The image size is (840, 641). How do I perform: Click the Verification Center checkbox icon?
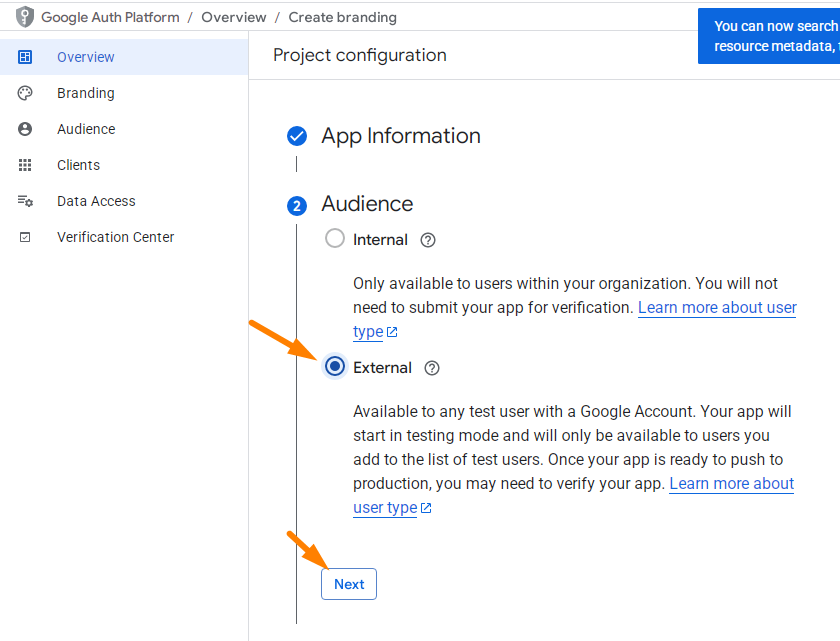pos(25,237)
